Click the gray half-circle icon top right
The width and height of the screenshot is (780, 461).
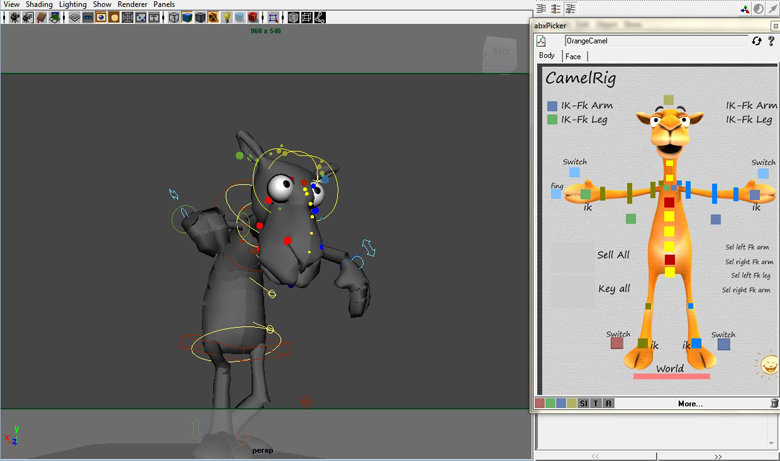pos(759,9)
